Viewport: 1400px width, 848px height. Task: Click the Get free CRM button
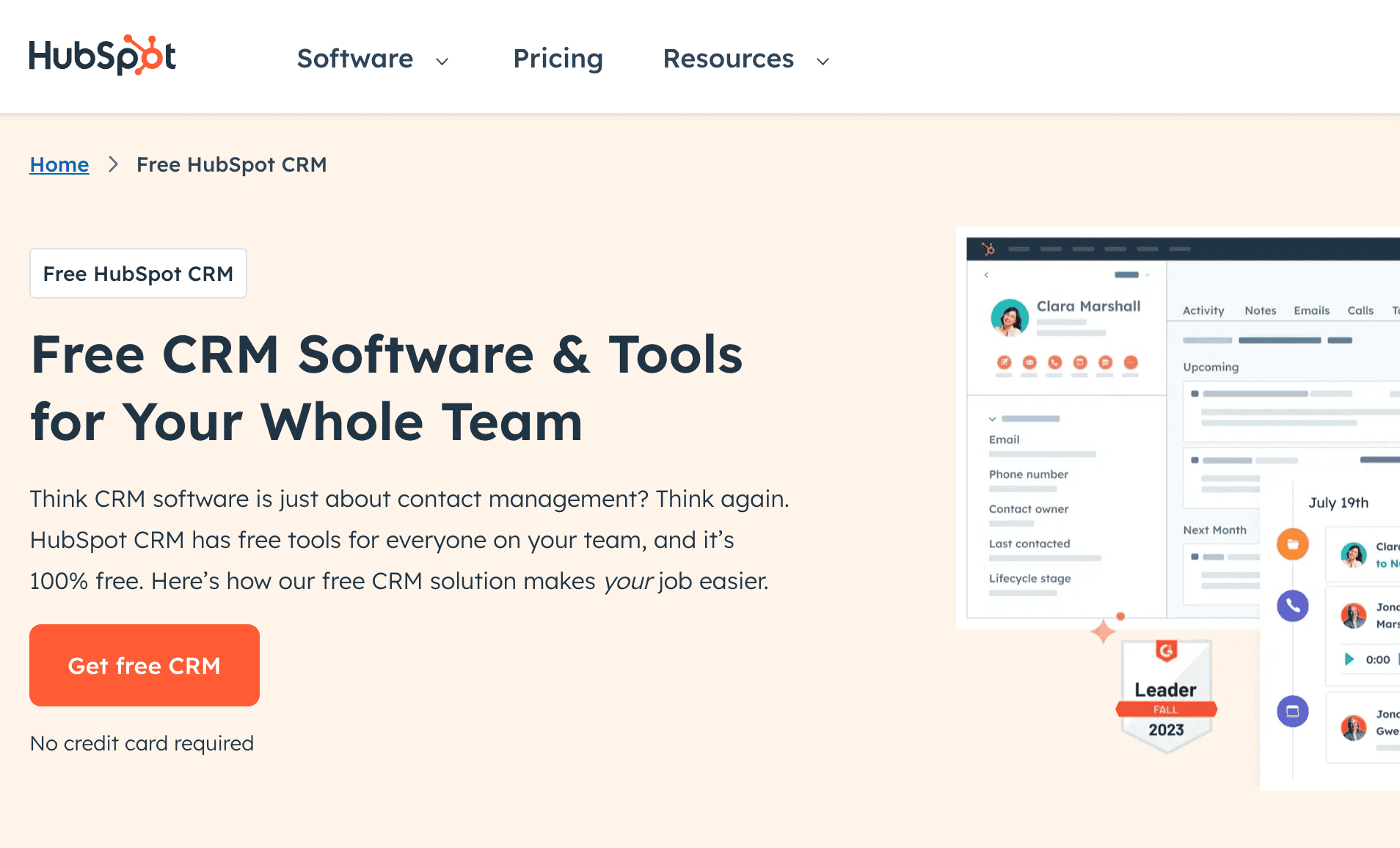pyautogui.click(x=144, y=665)
